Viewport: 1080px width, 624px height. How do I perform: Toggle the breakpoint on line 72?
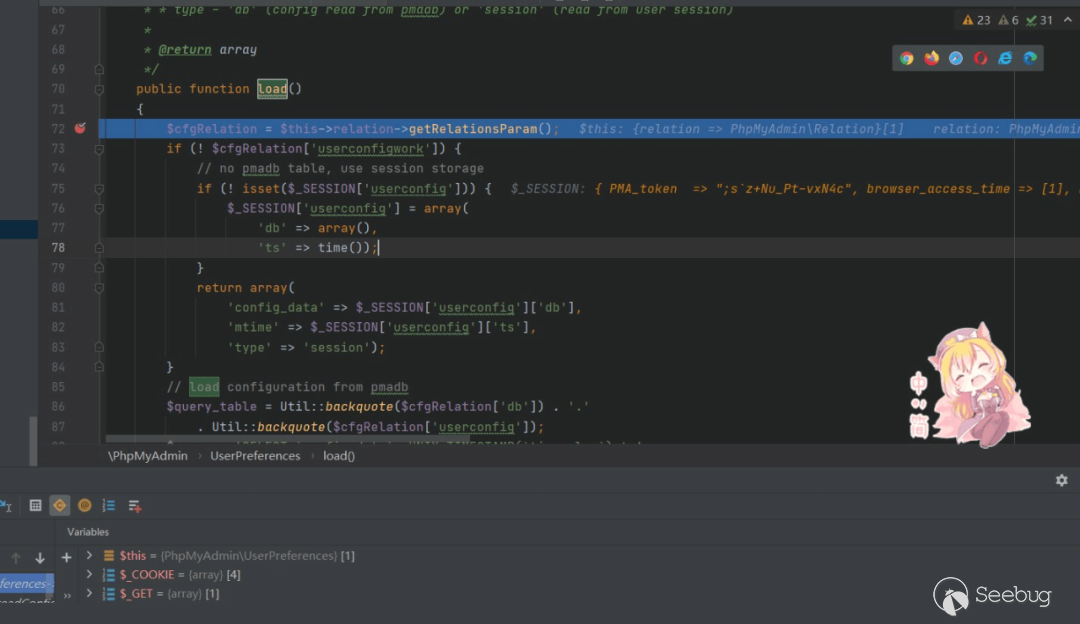[x=81, y=129]
